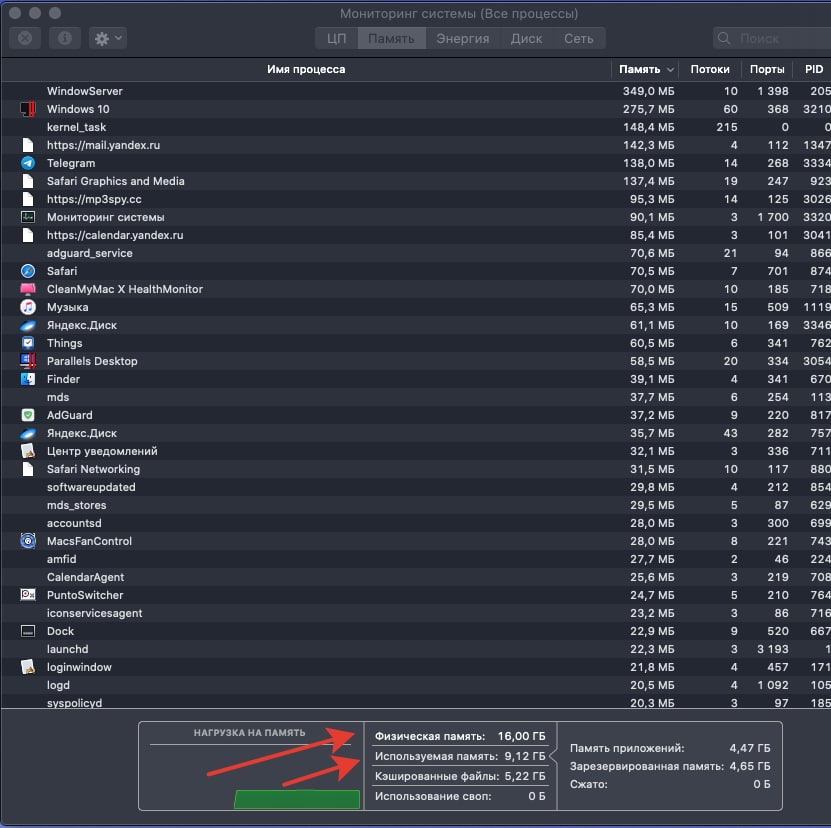
Task: Click the Things checkbox app icon
Action: [x=28, y=343]
